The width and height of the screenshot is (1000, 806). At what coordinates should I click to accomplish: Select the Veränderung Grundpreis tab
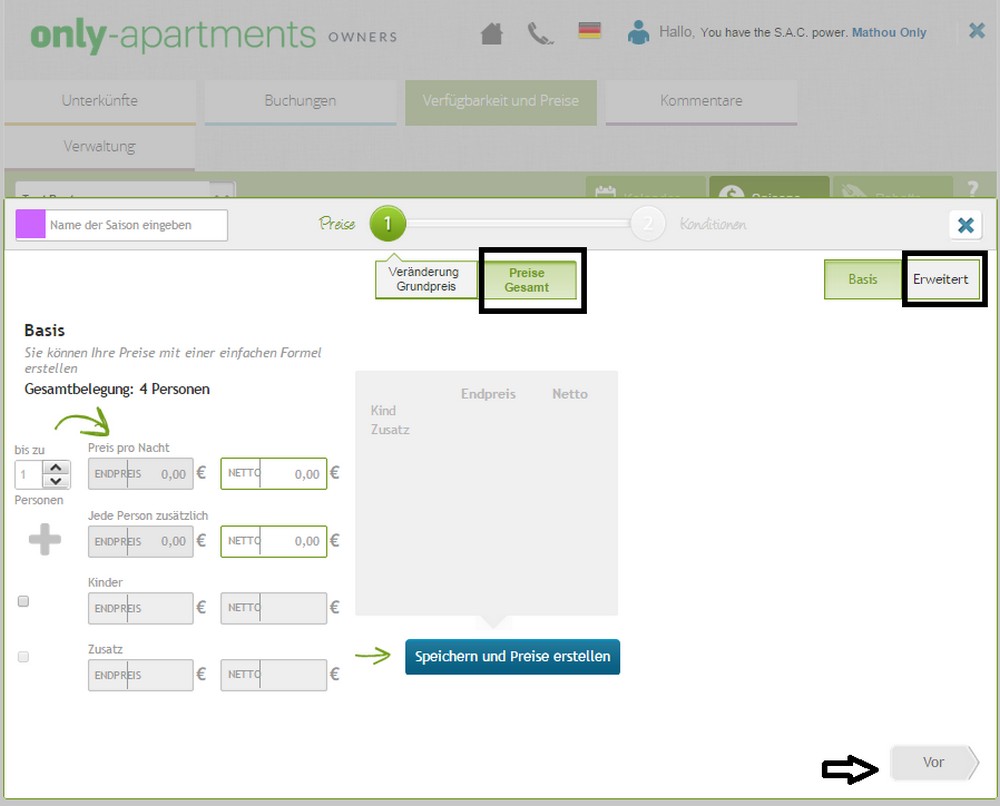click(425, 280)
